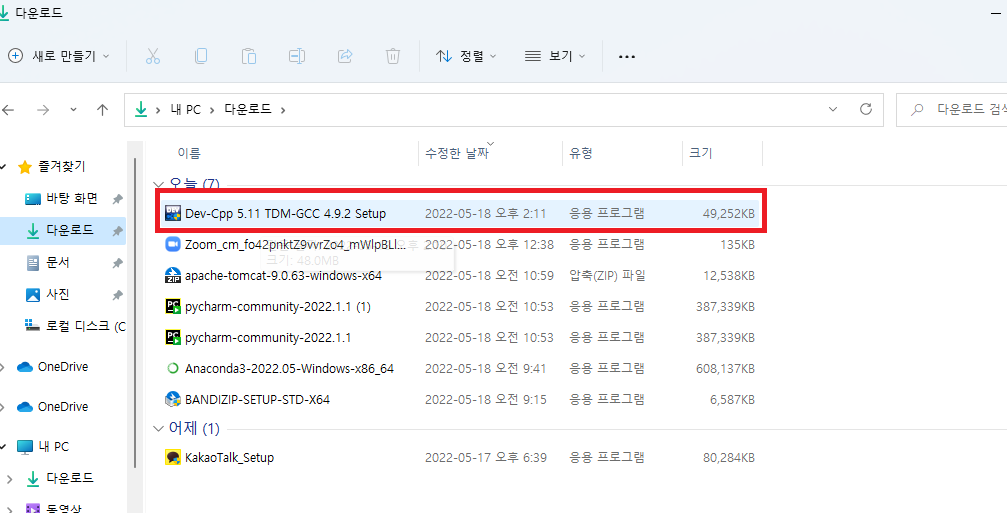1008x513 pixels.
Task: Click the Rename icon in toolbar
Action: pyautogui.click(x=296, y=56)
